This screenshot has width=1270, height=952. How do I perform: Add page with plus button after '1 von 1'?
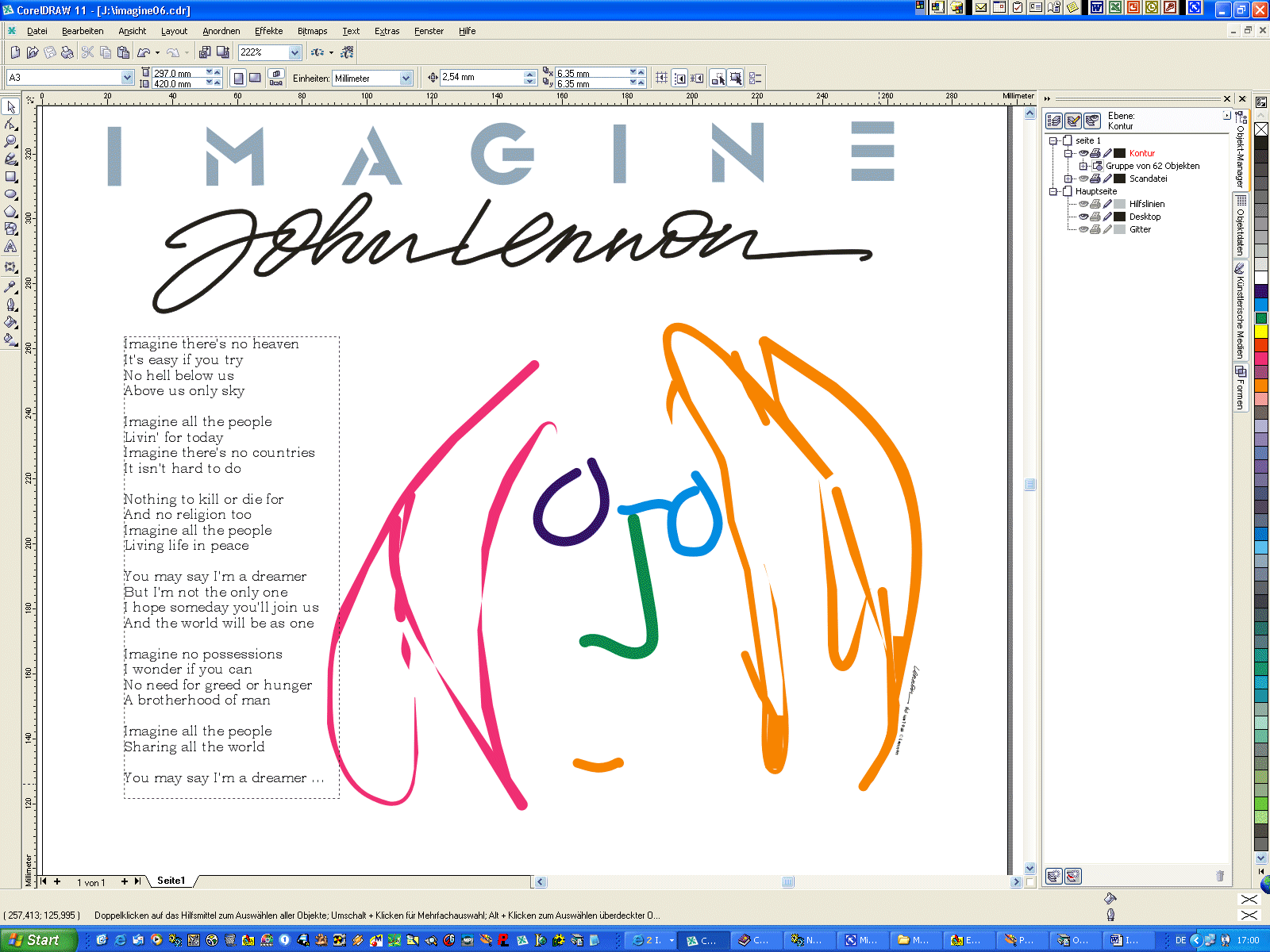[x=125, y=881]
